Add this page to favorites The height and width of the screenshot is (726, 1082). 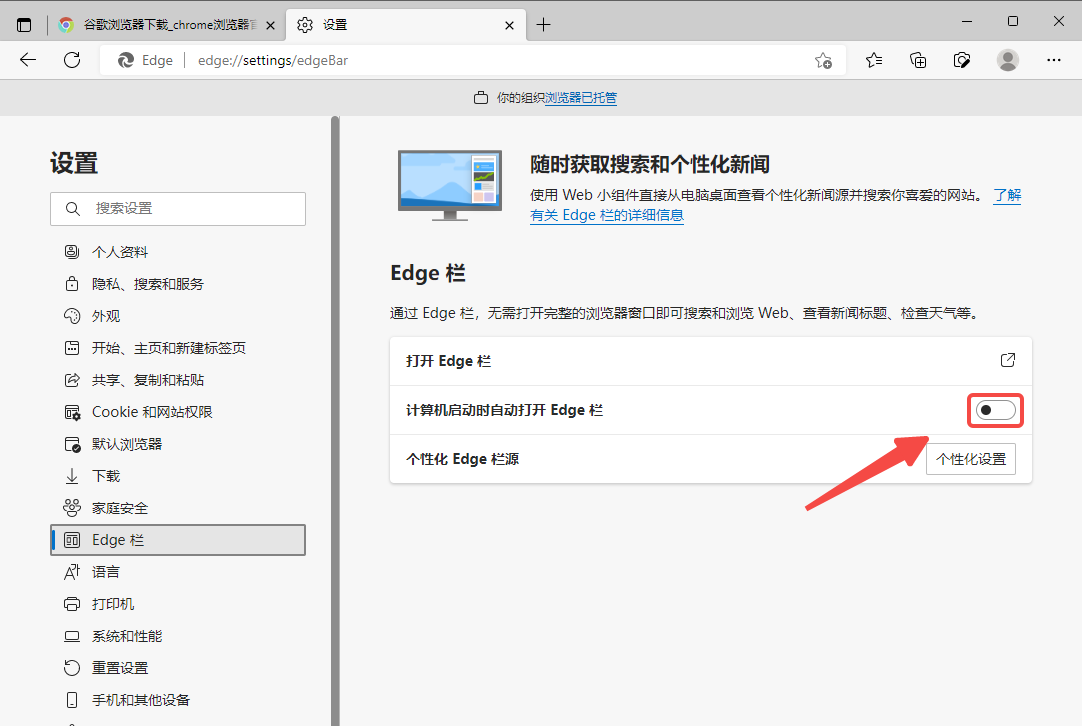coord(823,60)
